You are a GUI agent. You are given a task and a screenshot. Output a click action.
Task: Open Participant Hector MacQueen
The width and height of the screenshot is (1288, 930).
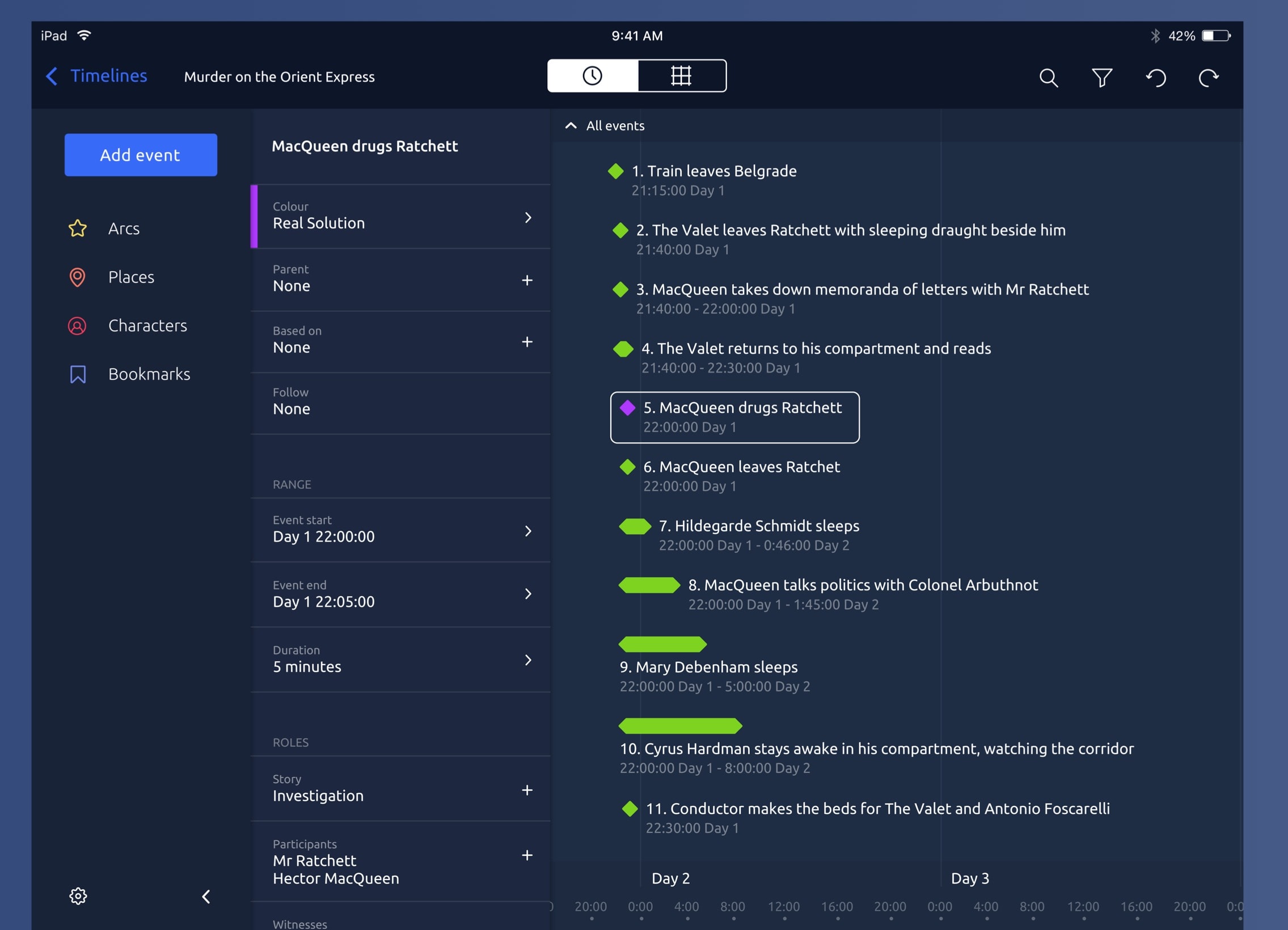(336, 878)
